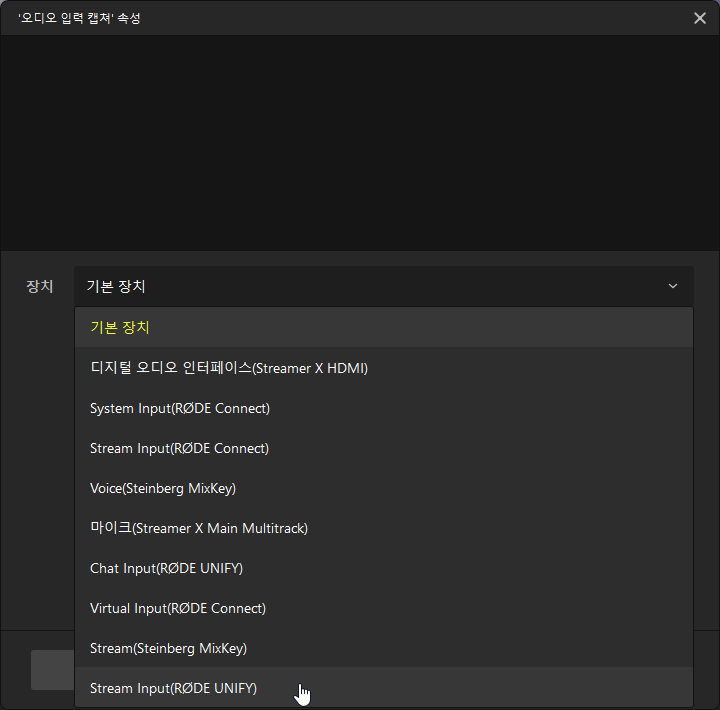Click the dropdown chevron arrow for 장치
The image size is (720, 710).
point(673,286)
